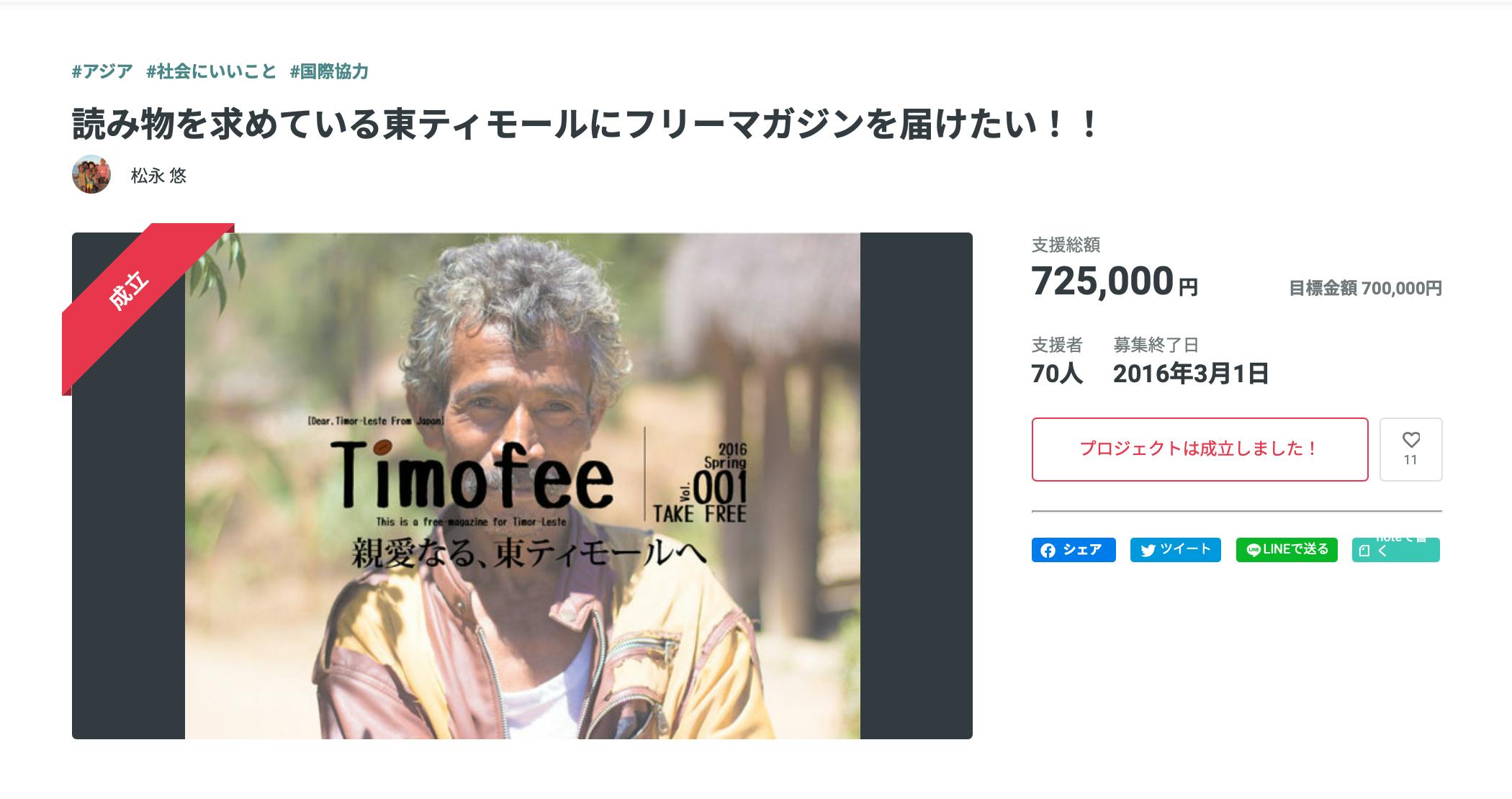Screen dimensions: 1512x799
Task: Click the Twitter bird ツイート button
Action: point(1175,550)
